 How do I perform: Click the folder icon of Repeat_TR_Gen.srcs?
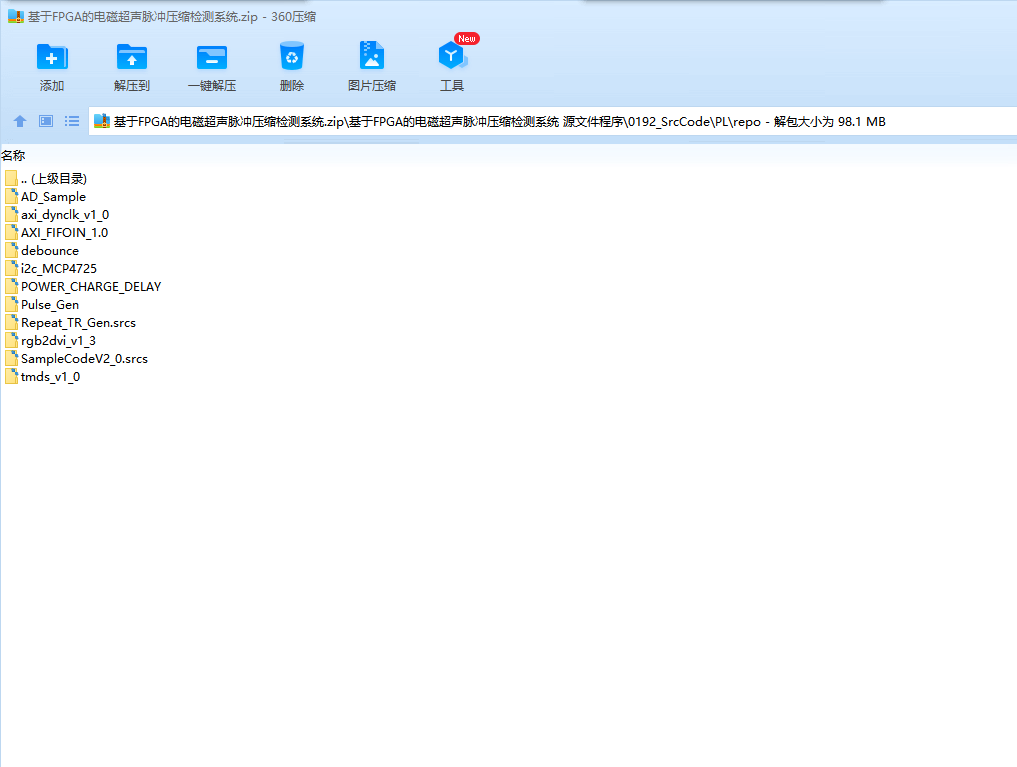pyautogui.click(x=11, y=322)
